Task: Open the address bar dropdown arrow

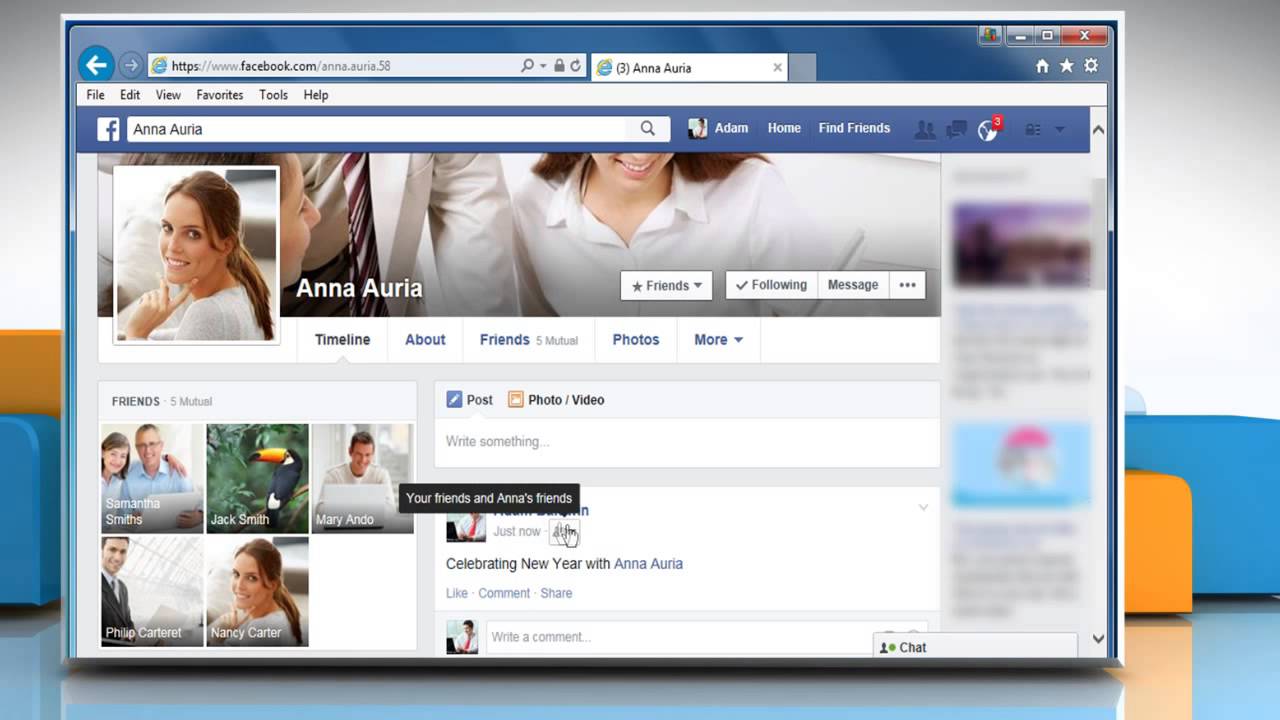Action: coord(543,66)
